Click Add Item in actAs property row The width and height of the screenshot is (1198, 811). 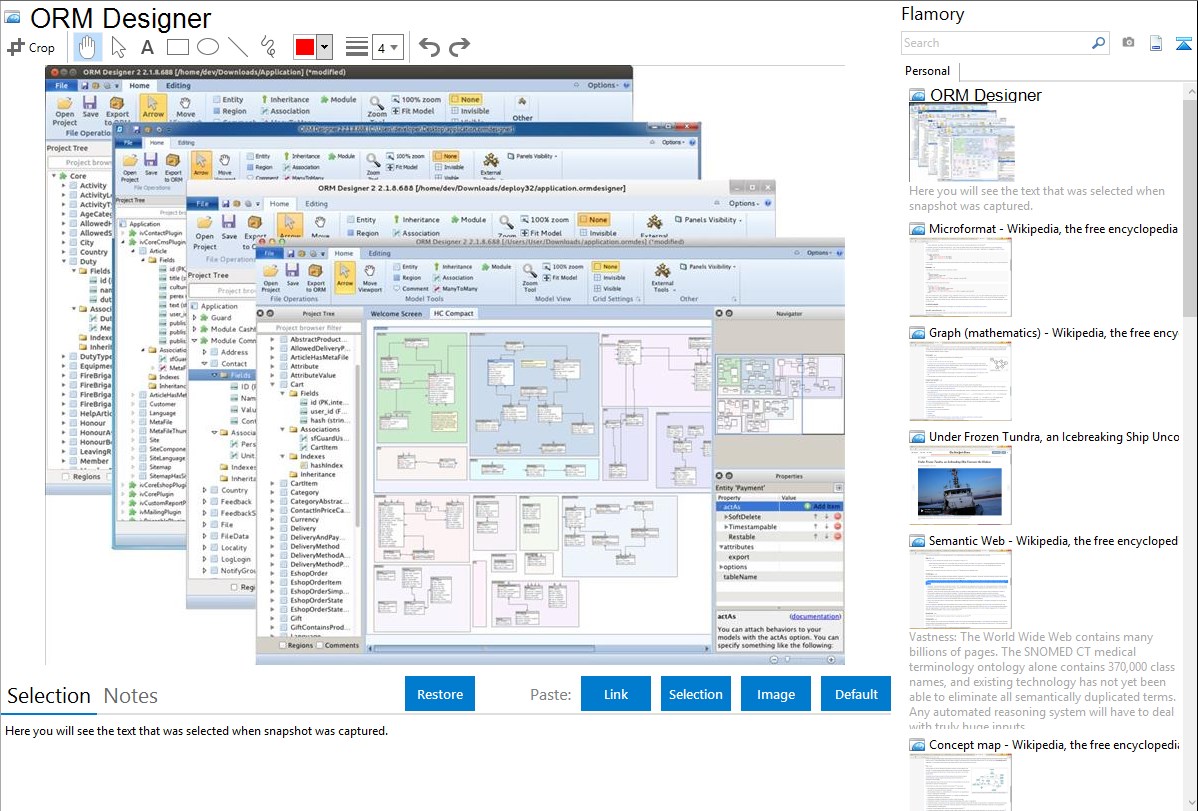coord(821,507)
